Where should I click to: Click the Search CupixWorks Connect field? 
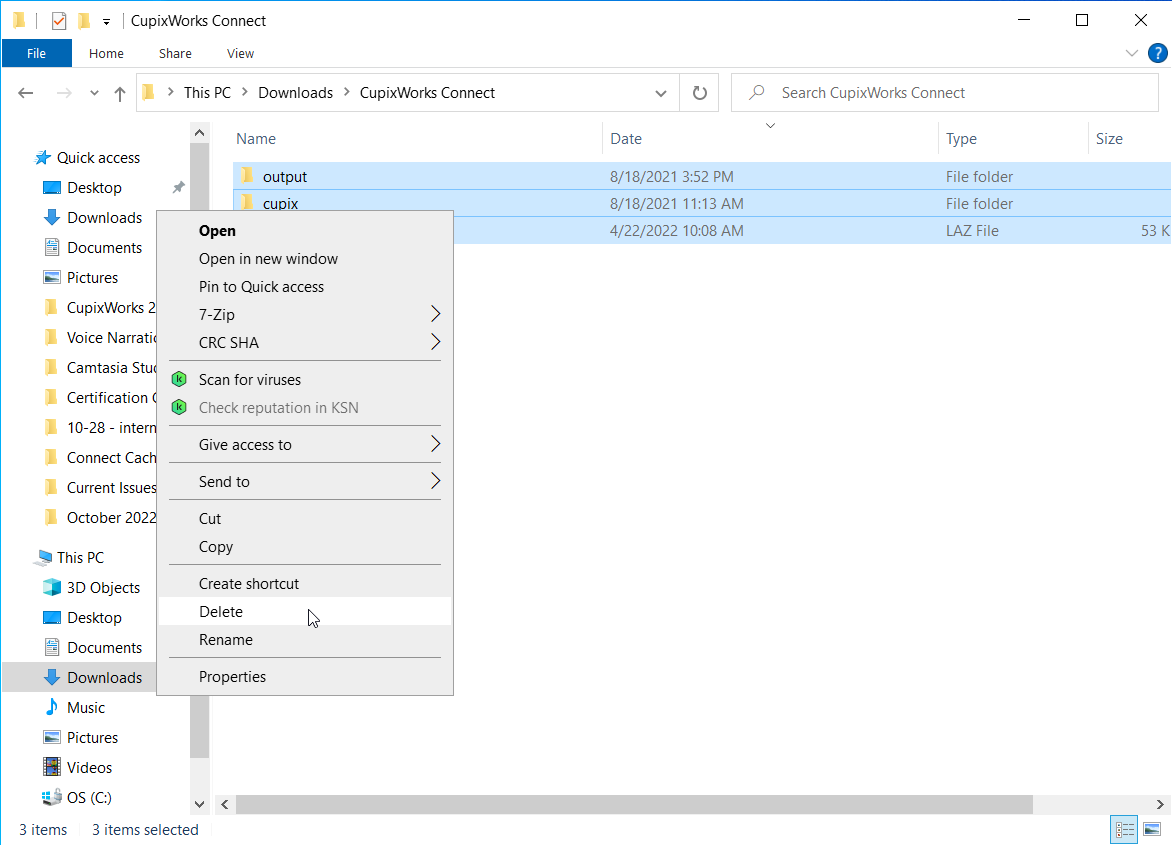tap(945, 93)
